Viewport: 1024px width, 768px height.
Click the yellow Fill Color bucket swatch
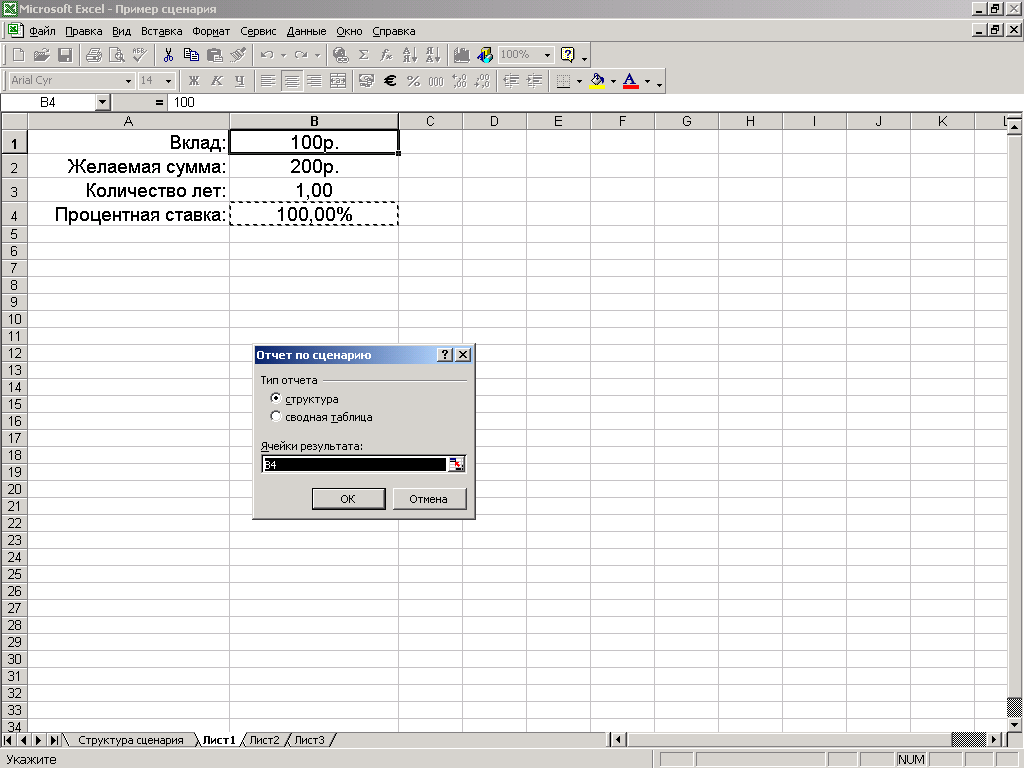pyautogui.click(x=597, y=80)
